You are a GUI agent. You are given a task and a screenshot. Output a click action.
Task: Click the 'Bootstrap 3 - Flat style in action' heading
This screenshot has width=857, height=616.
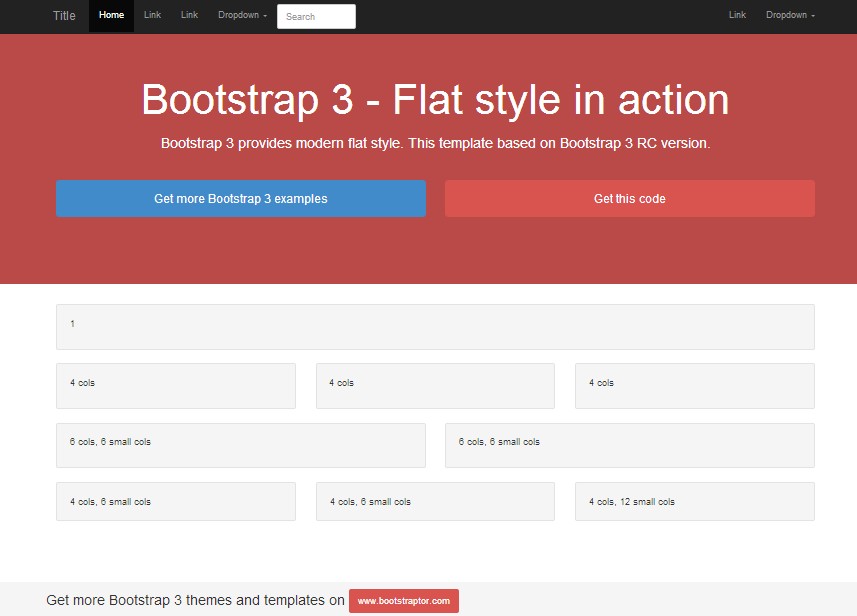(435, 100)
